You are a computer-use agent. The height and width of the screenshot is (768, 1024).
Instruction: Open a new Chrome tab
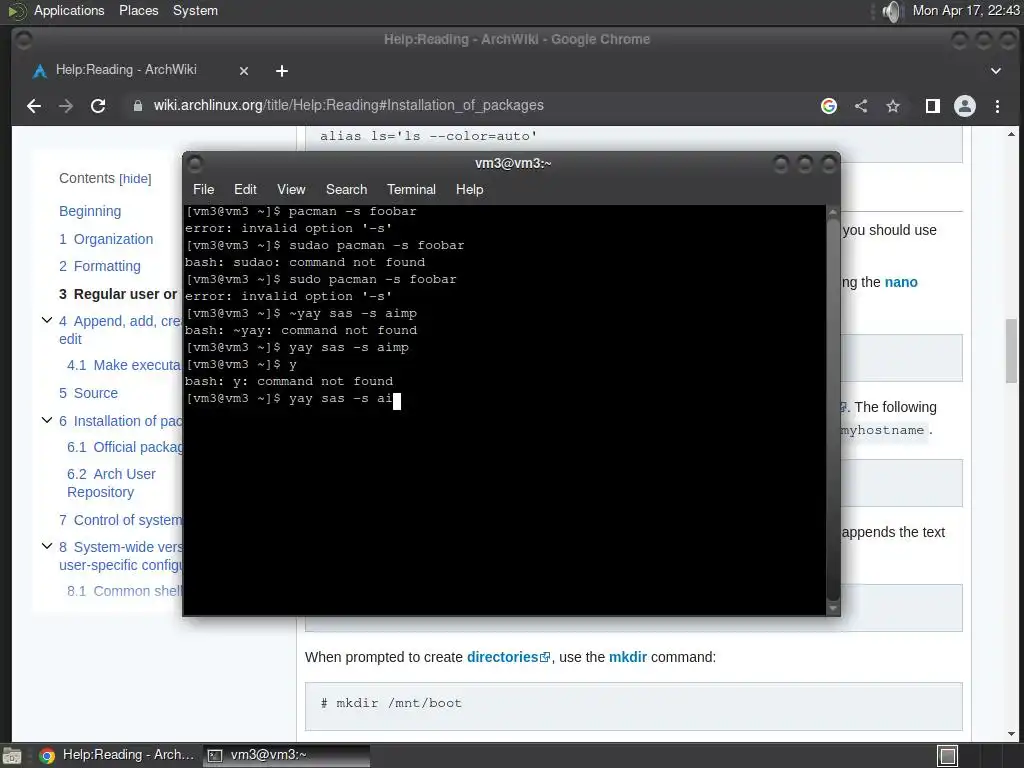pos(281,71)
